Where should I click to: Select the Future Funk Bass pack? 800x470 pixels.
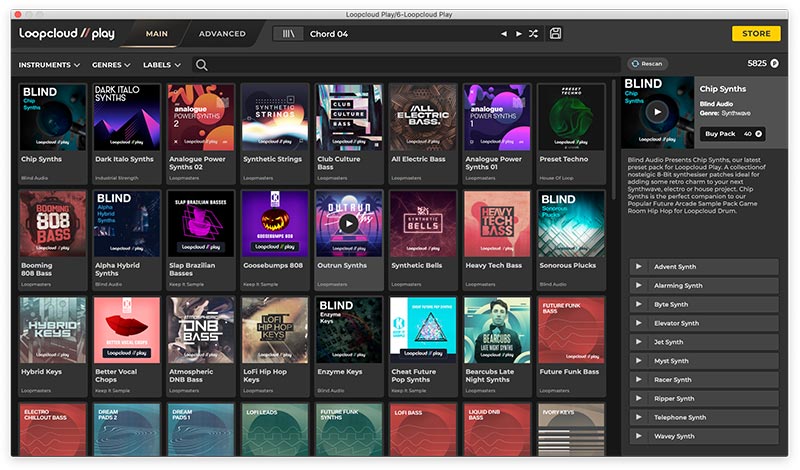[571, 346]
